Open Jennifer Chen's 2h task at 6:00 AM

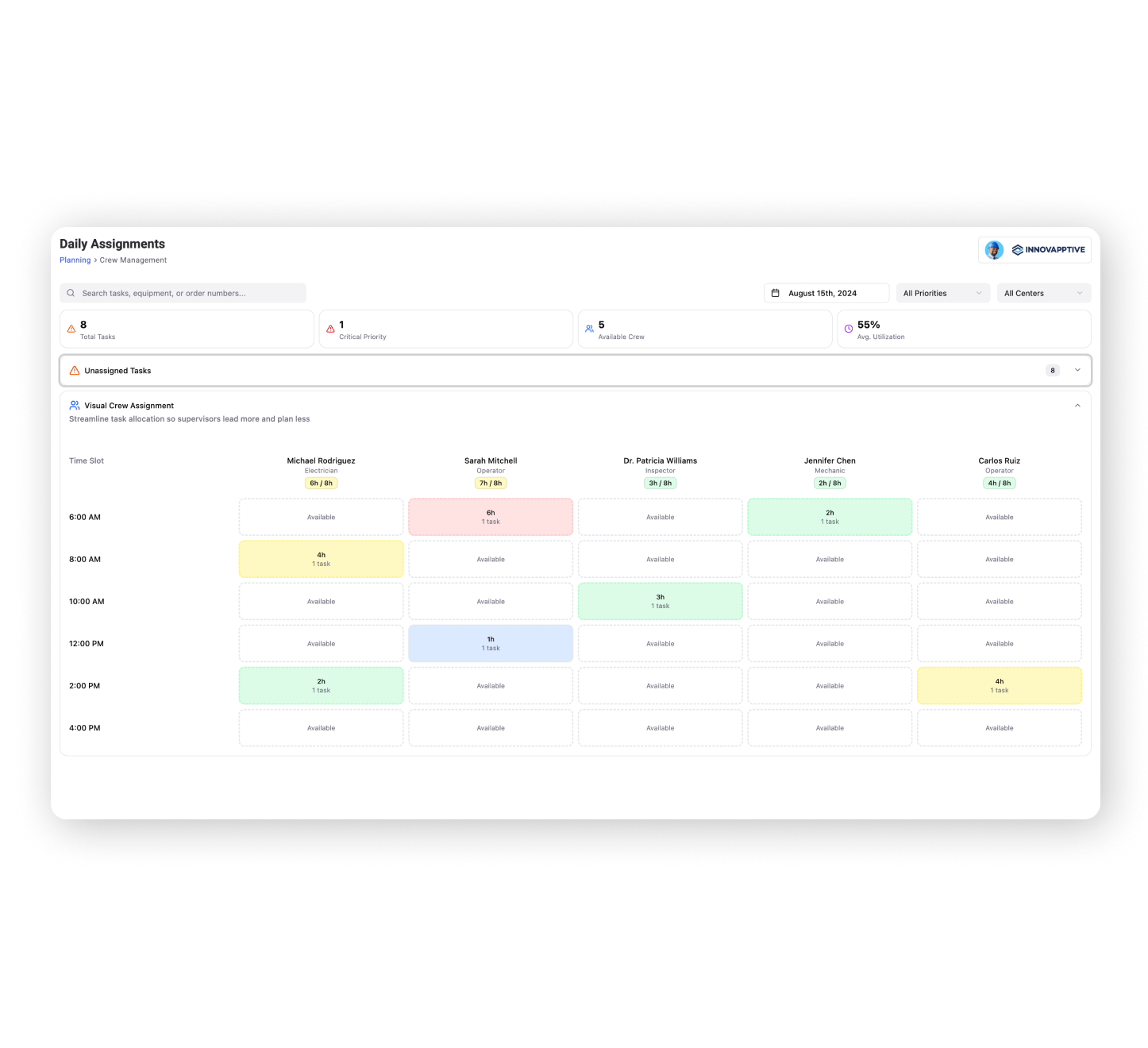click(830, 517)
